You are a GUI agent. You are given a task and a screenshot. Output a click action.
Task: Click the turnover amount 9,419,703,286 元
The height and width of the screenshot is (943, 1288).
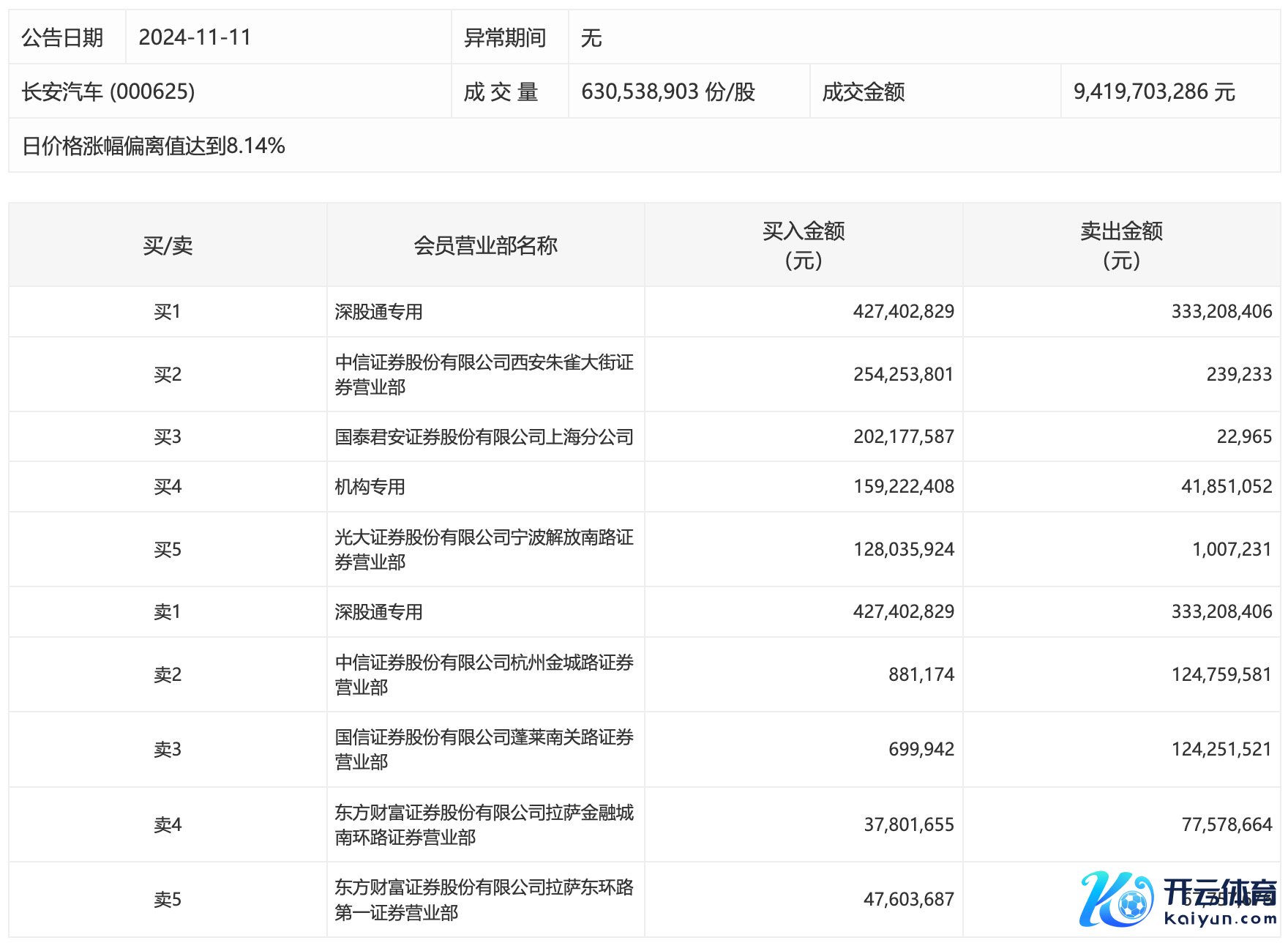click(x=1154, y=92)
